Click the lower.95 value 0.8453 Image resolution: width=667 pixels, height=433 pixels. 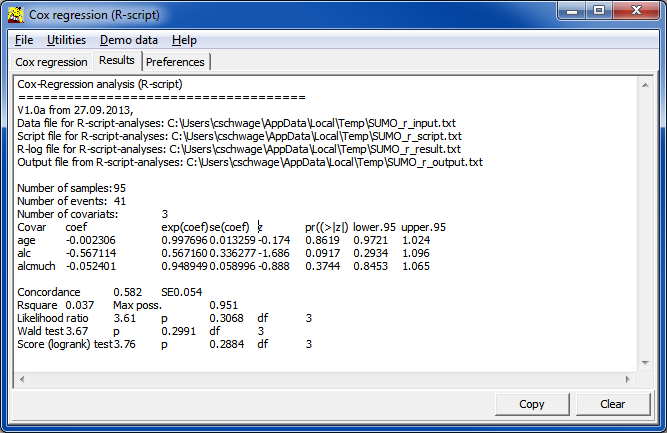point(371,266)
